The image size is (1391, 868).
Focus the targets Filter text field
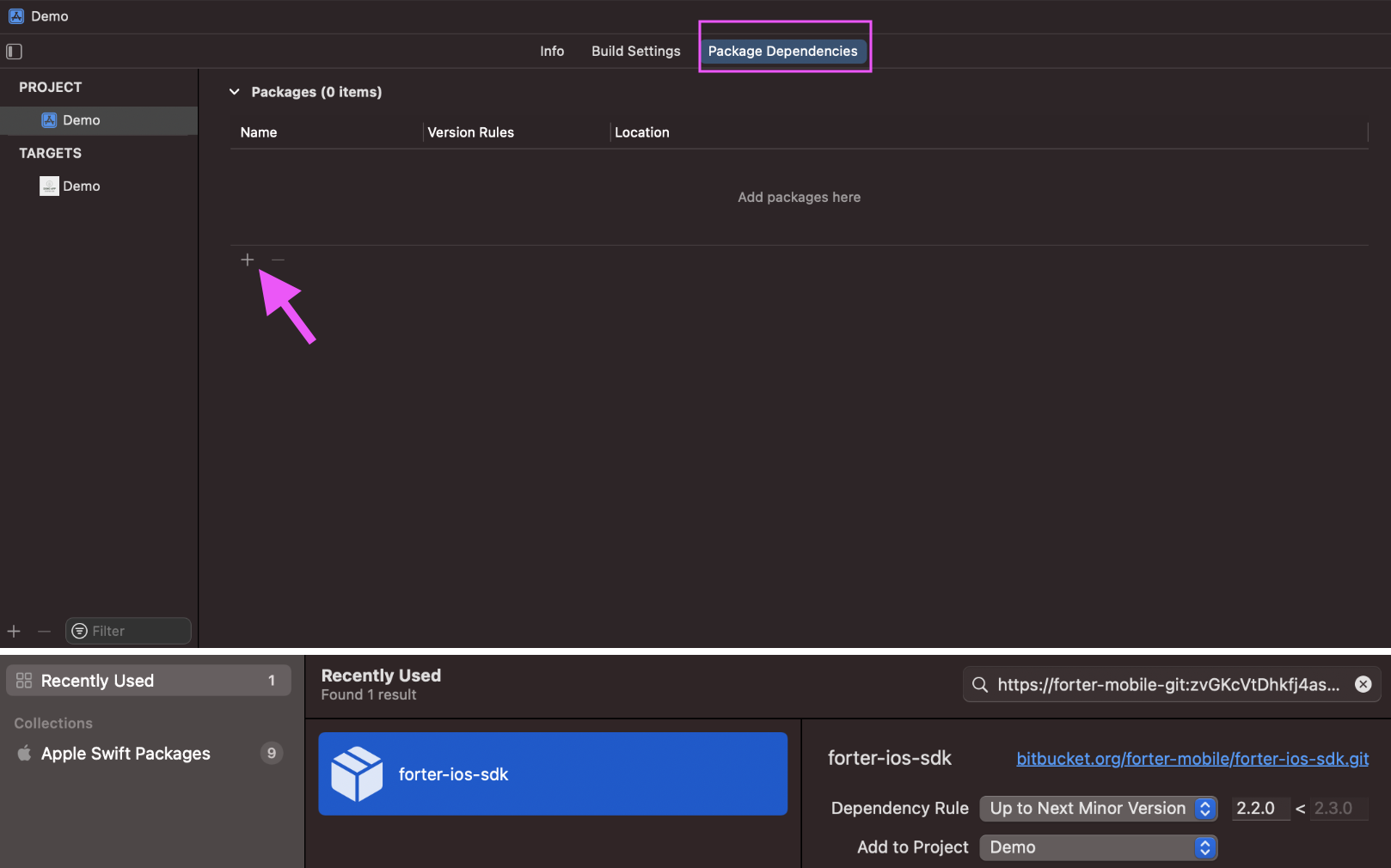tap(128, 632)
